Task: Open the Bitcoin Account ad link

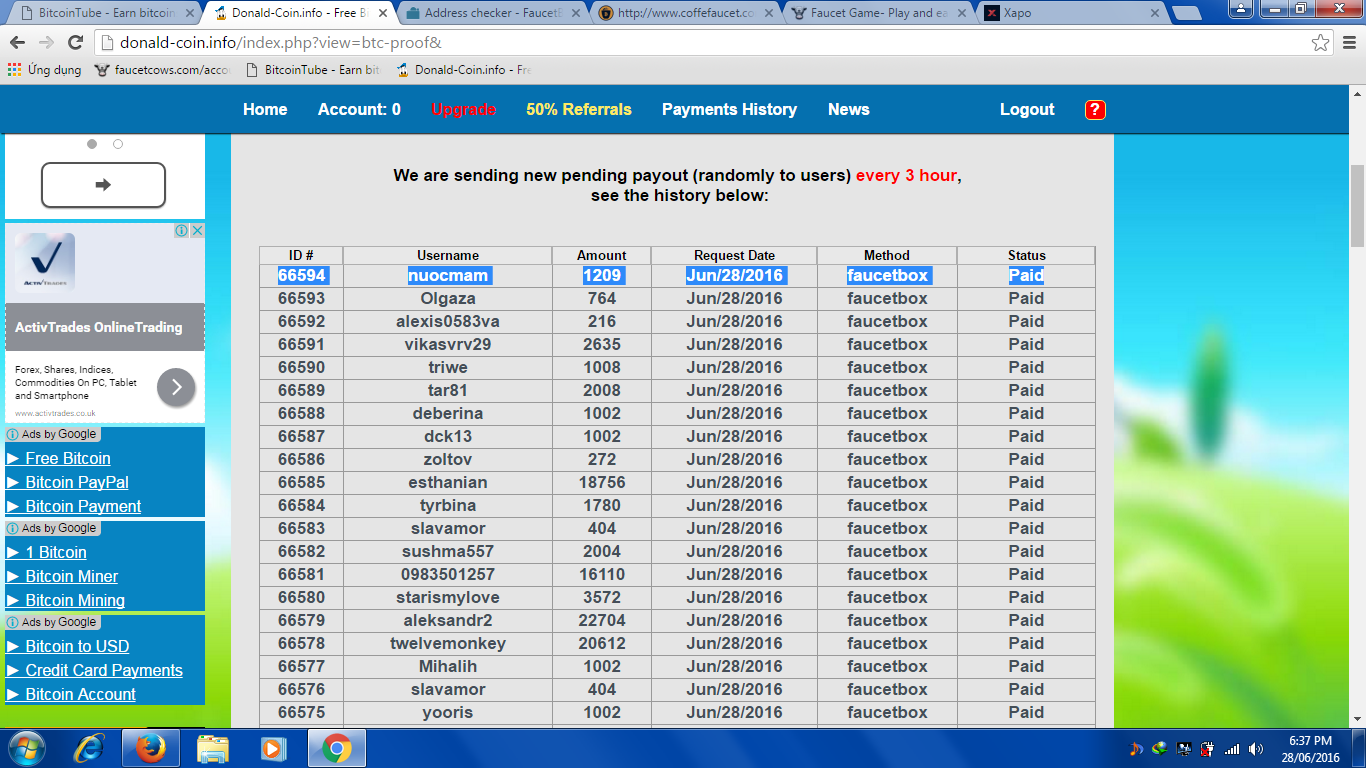Action: (81, 694)
